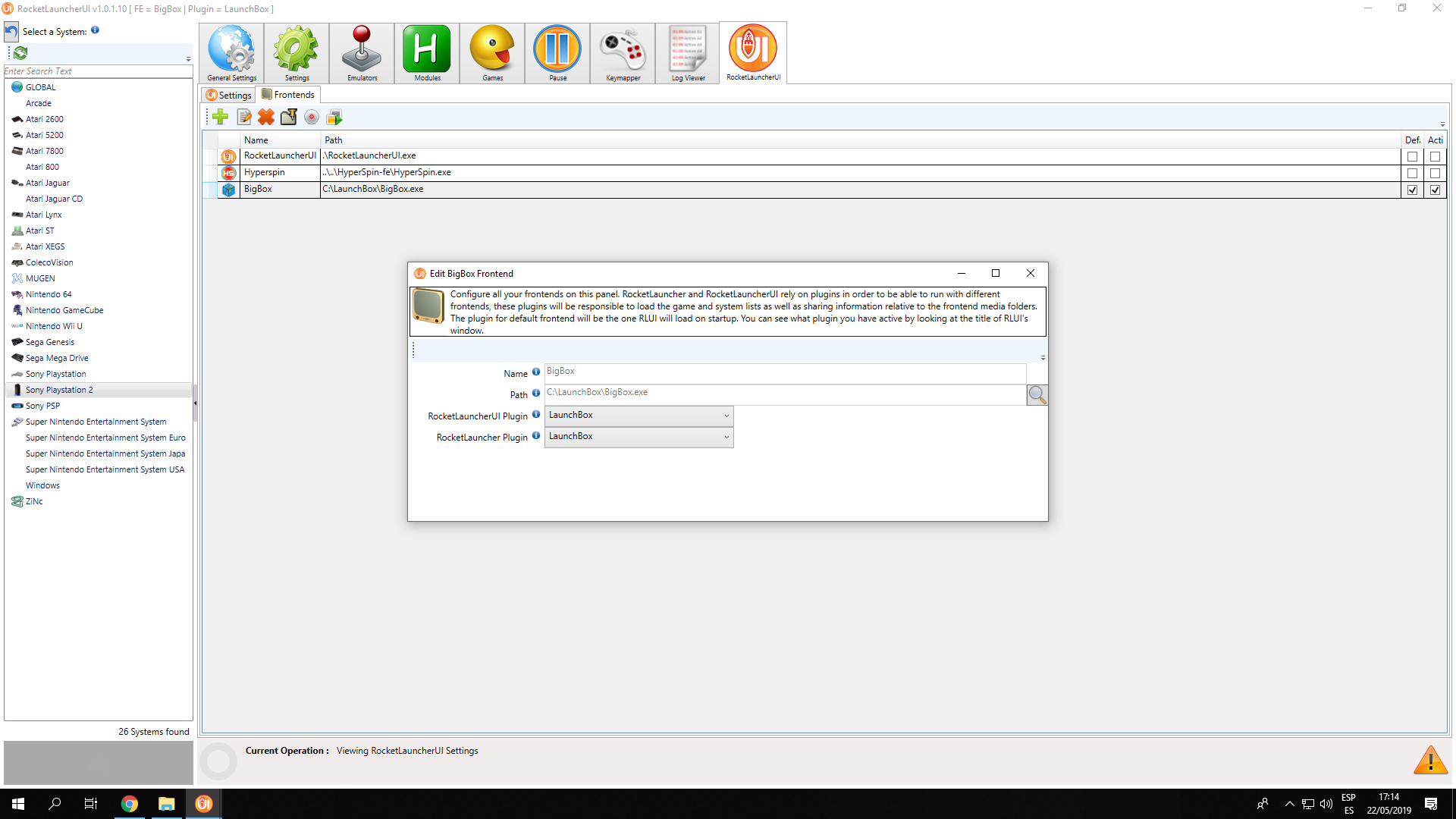Click the folder with pin icon
1456x819 pixels.
(x=289, y=117)
